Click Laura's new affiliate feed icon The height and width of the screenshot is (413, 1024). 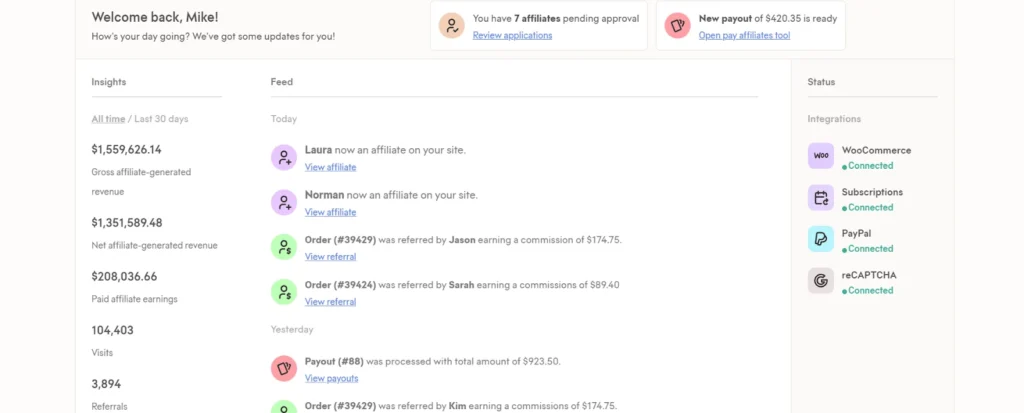(x=284, y=157)
